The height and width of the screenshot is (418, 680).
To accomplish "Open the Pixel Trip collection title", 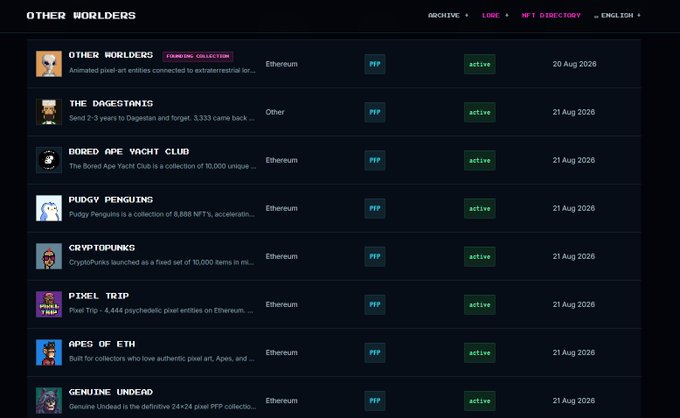I will tap(99, 296).
